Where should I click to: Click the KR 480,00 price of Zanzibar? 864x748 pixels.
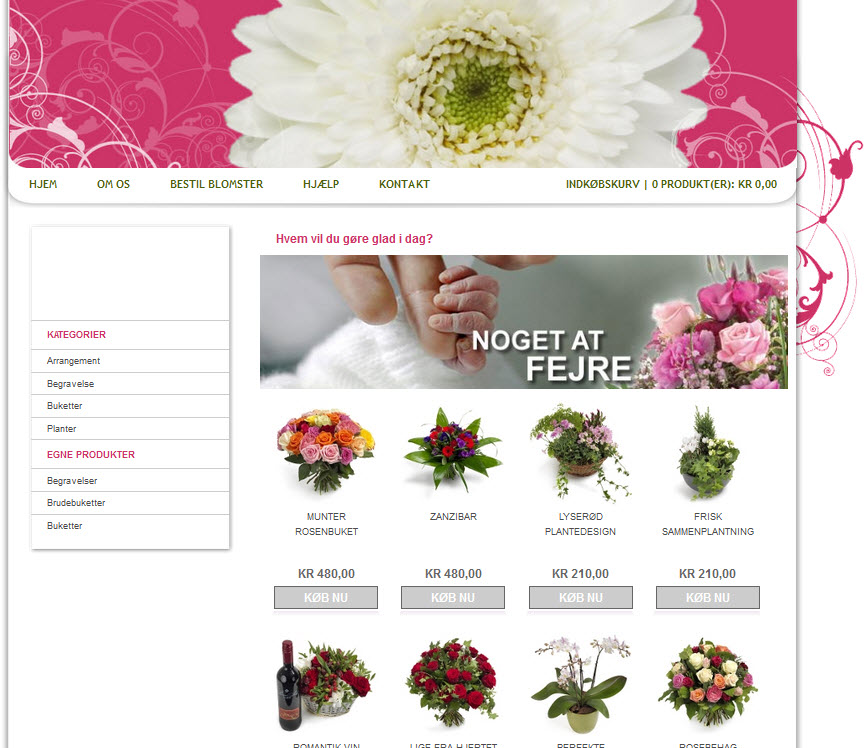pos(453,574)
